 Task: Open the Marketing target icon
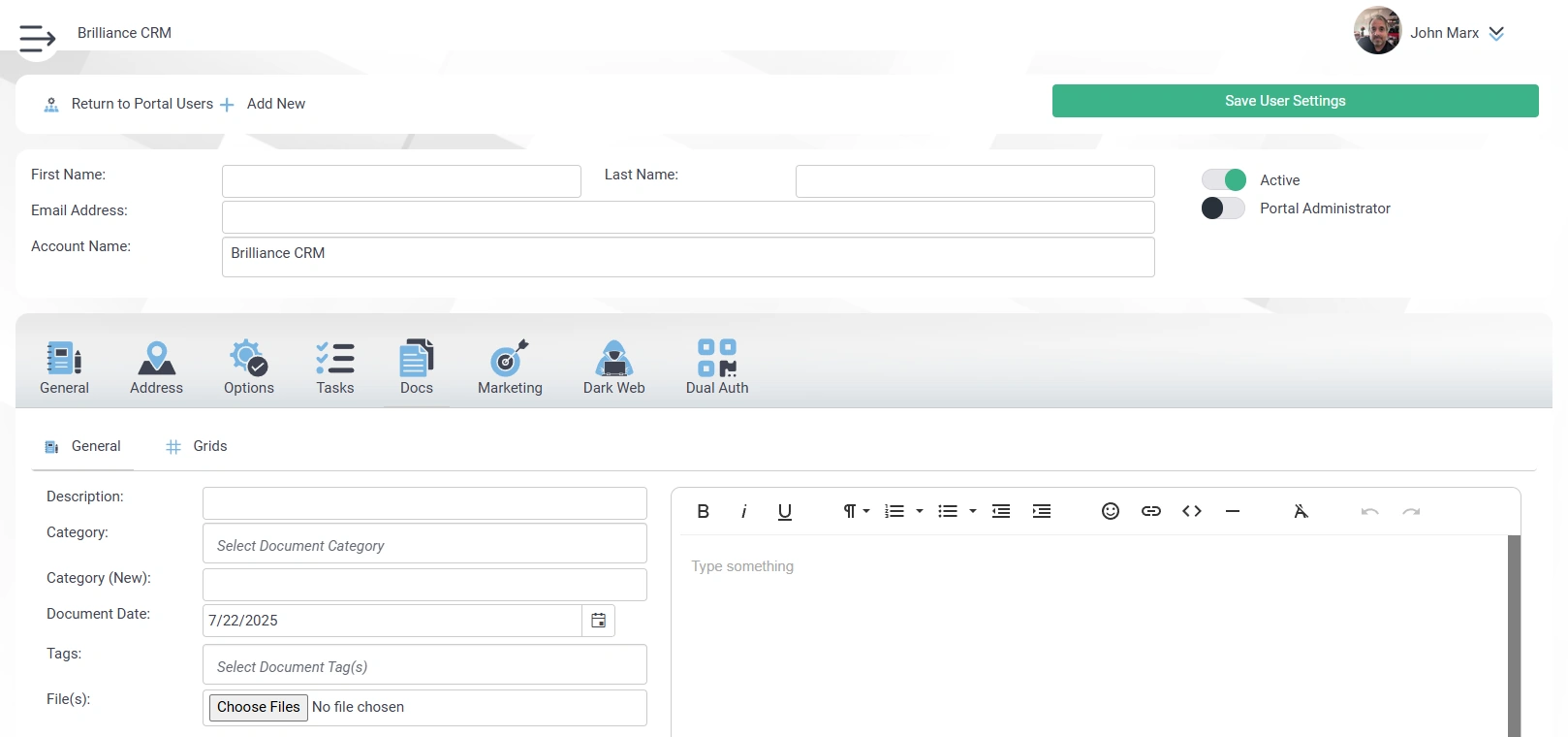[509, 359]
